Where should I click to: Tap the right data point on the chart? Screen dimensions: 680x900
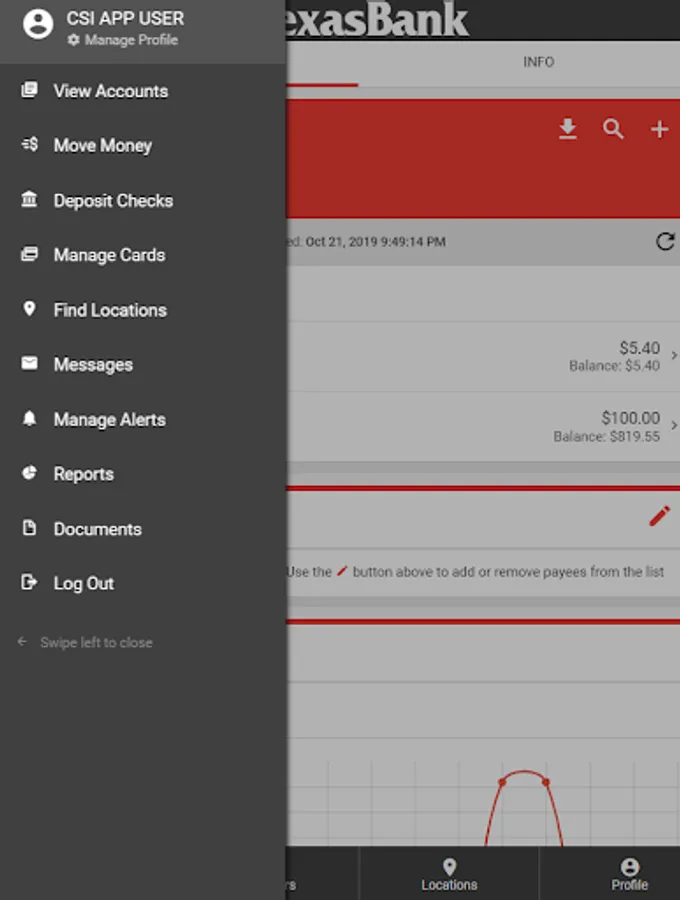546,782
